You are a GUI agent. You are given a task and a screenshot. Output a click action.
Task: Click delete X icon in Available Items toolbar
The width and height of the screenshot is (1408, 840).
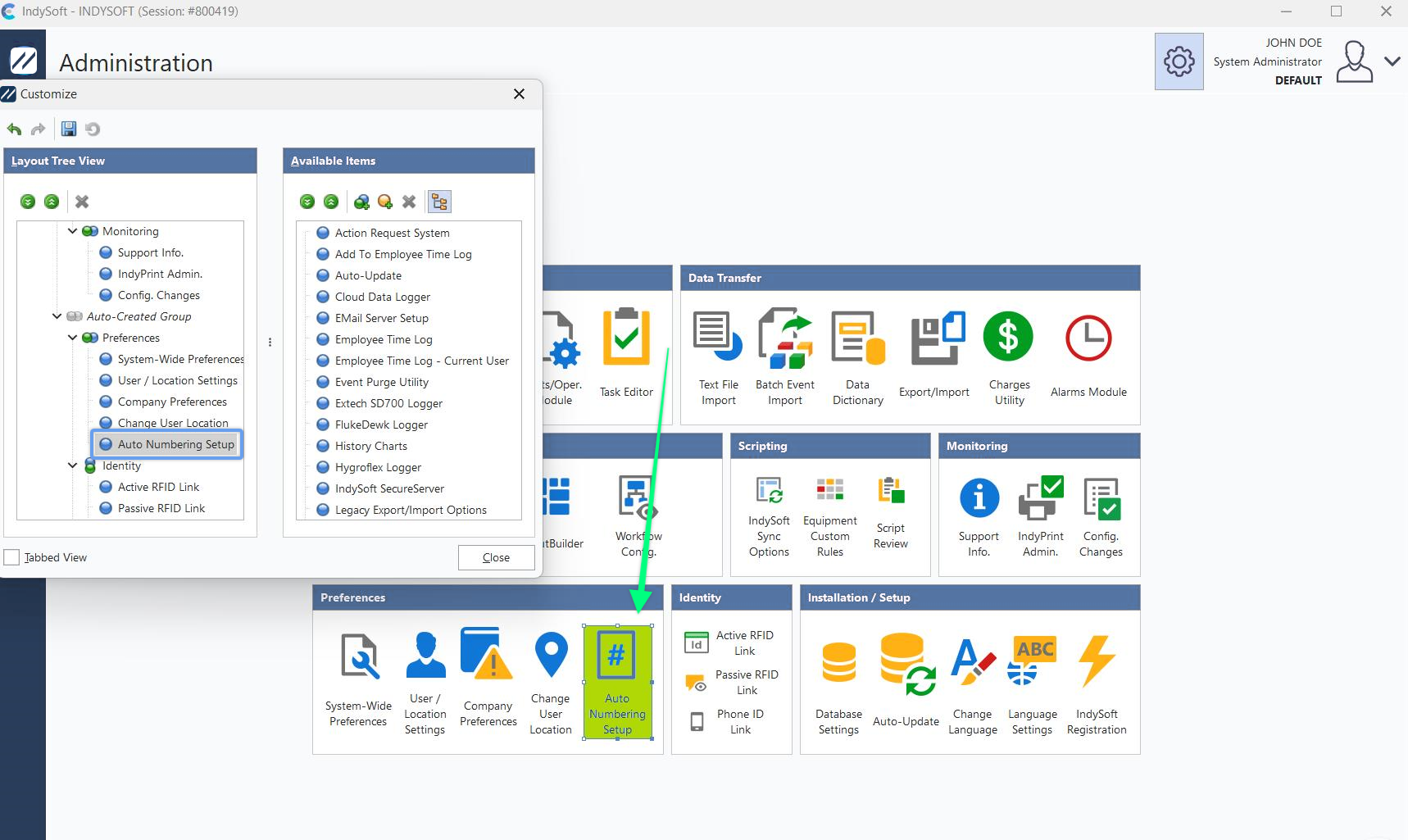[409, 202]
